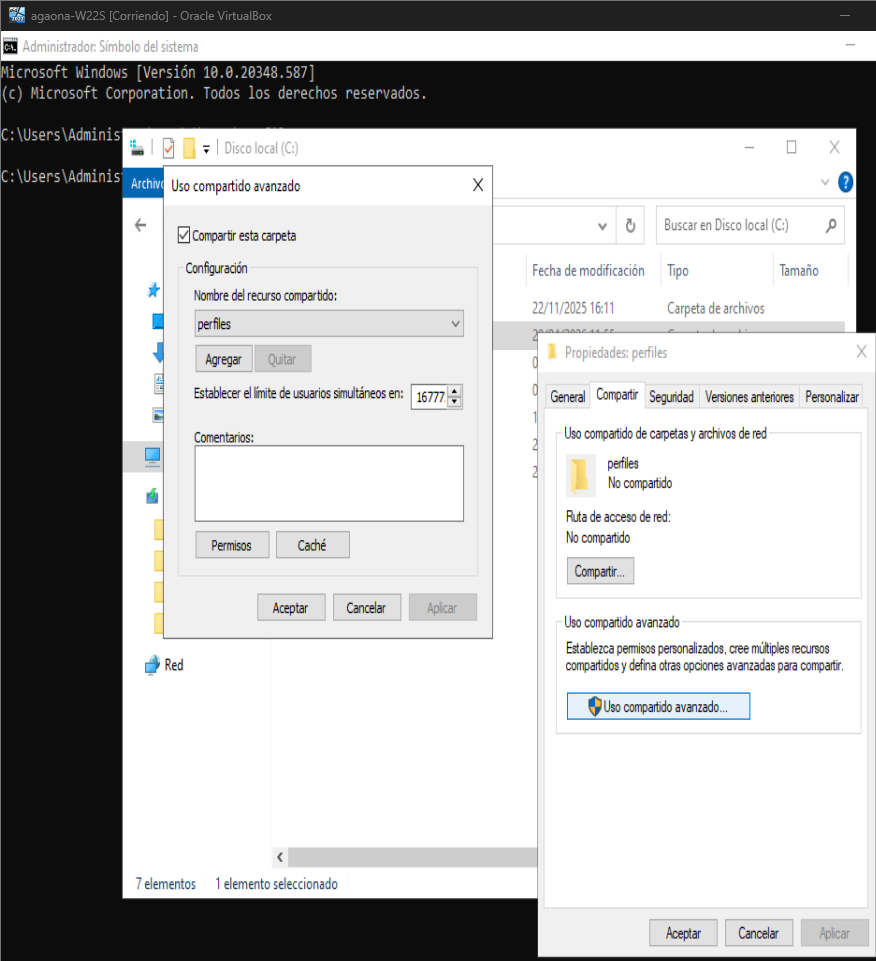Click the Permisos button

(232, 545)
